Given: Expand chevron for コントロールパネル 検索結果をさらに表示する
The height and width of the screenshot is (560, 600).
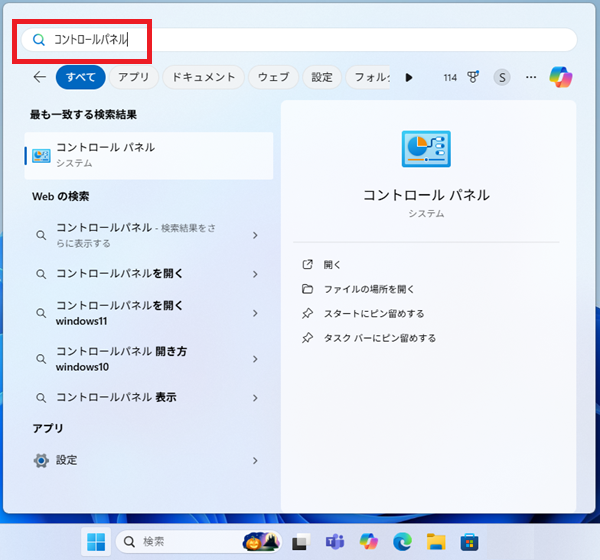Looking at the screenshot, I should click(x=255, y=235).
